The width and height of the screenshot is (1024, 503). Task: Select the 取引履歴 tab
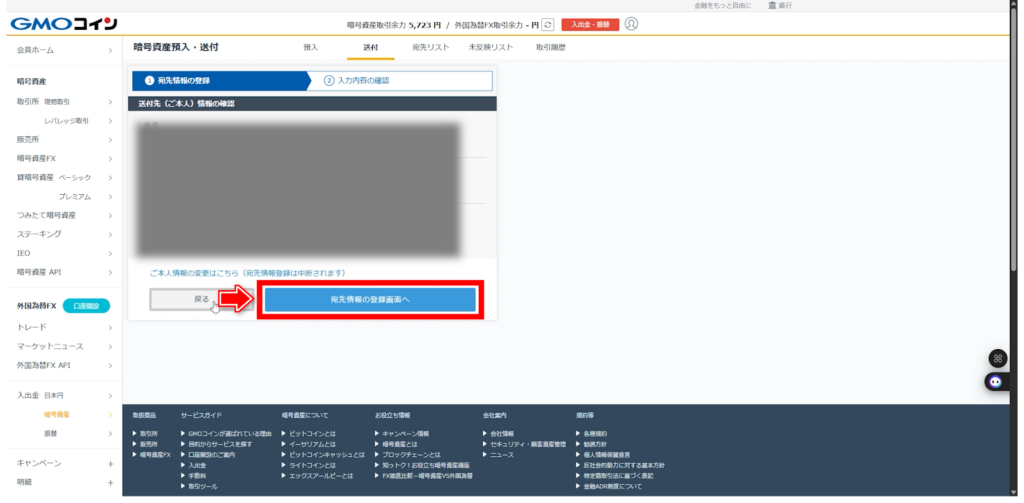(551, 47)
